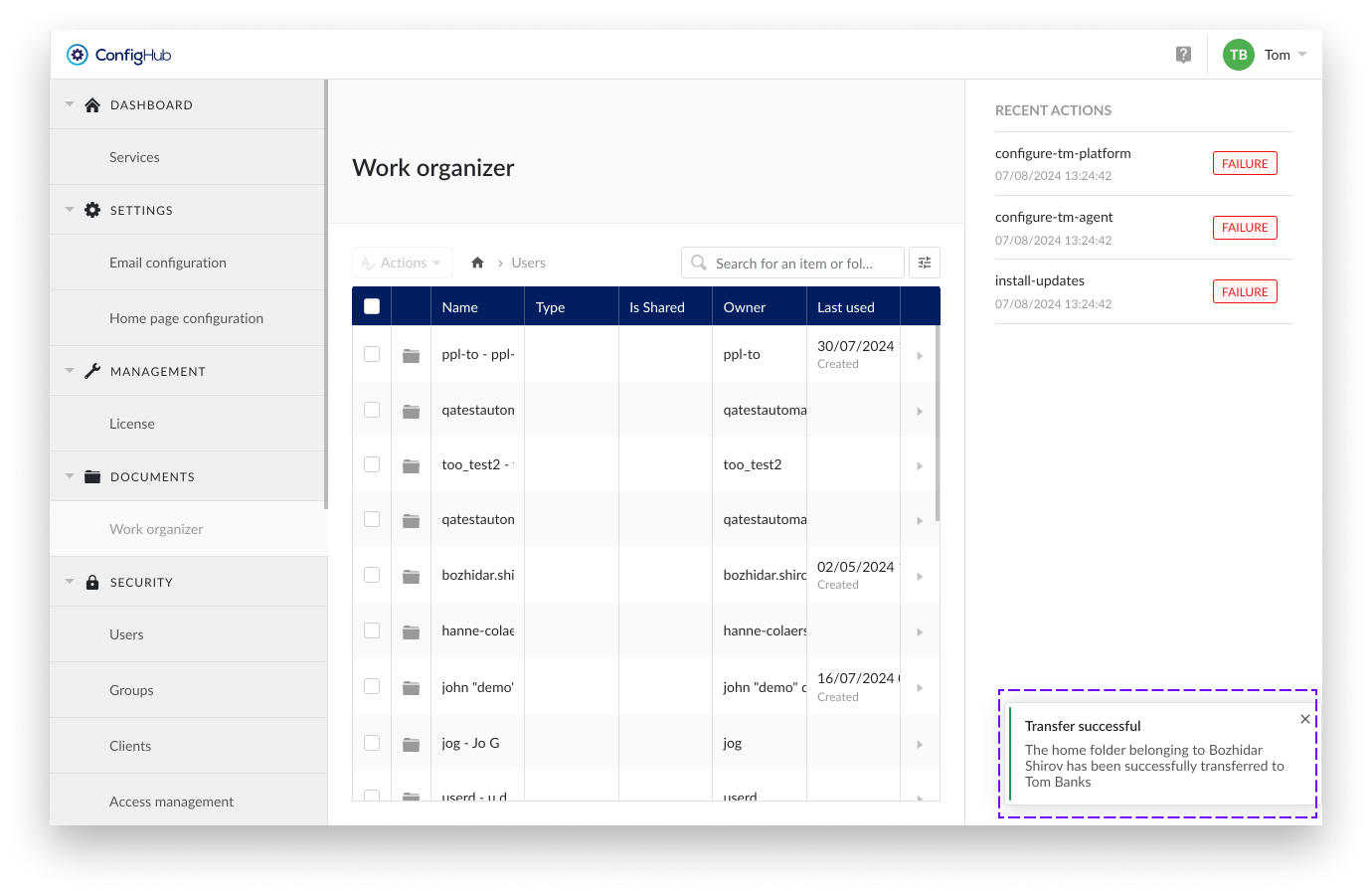The image size is (1372, 895).
Task: Click the Settings gear icon in sidebar
Action: click(91, 210)
